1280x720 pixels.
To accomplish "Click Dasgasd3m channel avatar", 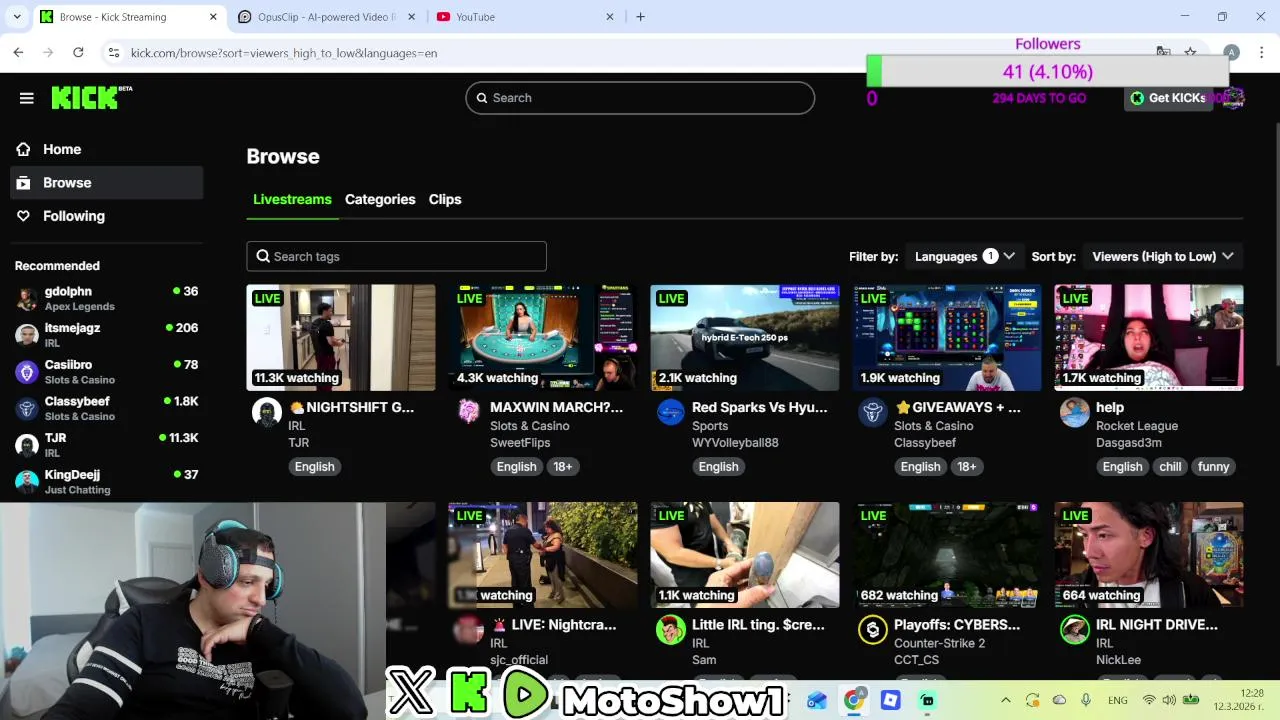I will pyautogui.click(x=1075, y=412).
